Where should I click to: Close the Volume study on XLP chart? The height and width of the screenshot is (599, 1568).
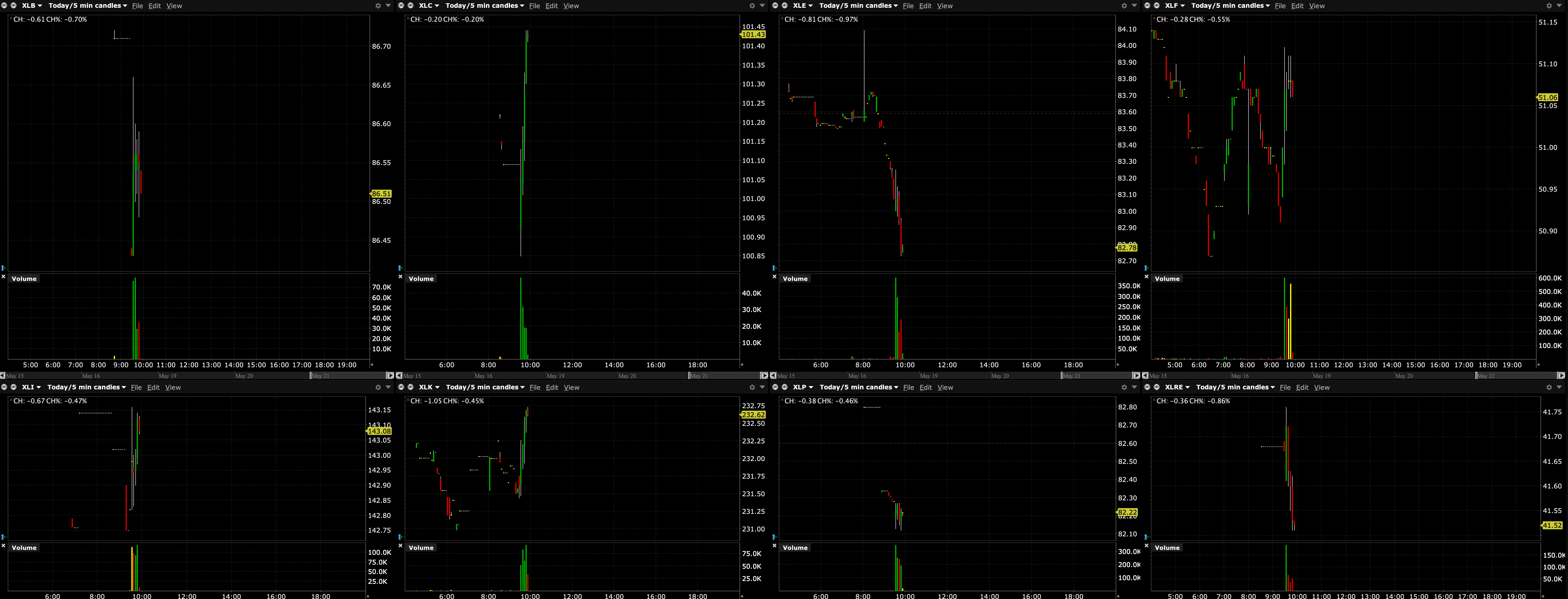pyautogui.click(x=774, y=546)
